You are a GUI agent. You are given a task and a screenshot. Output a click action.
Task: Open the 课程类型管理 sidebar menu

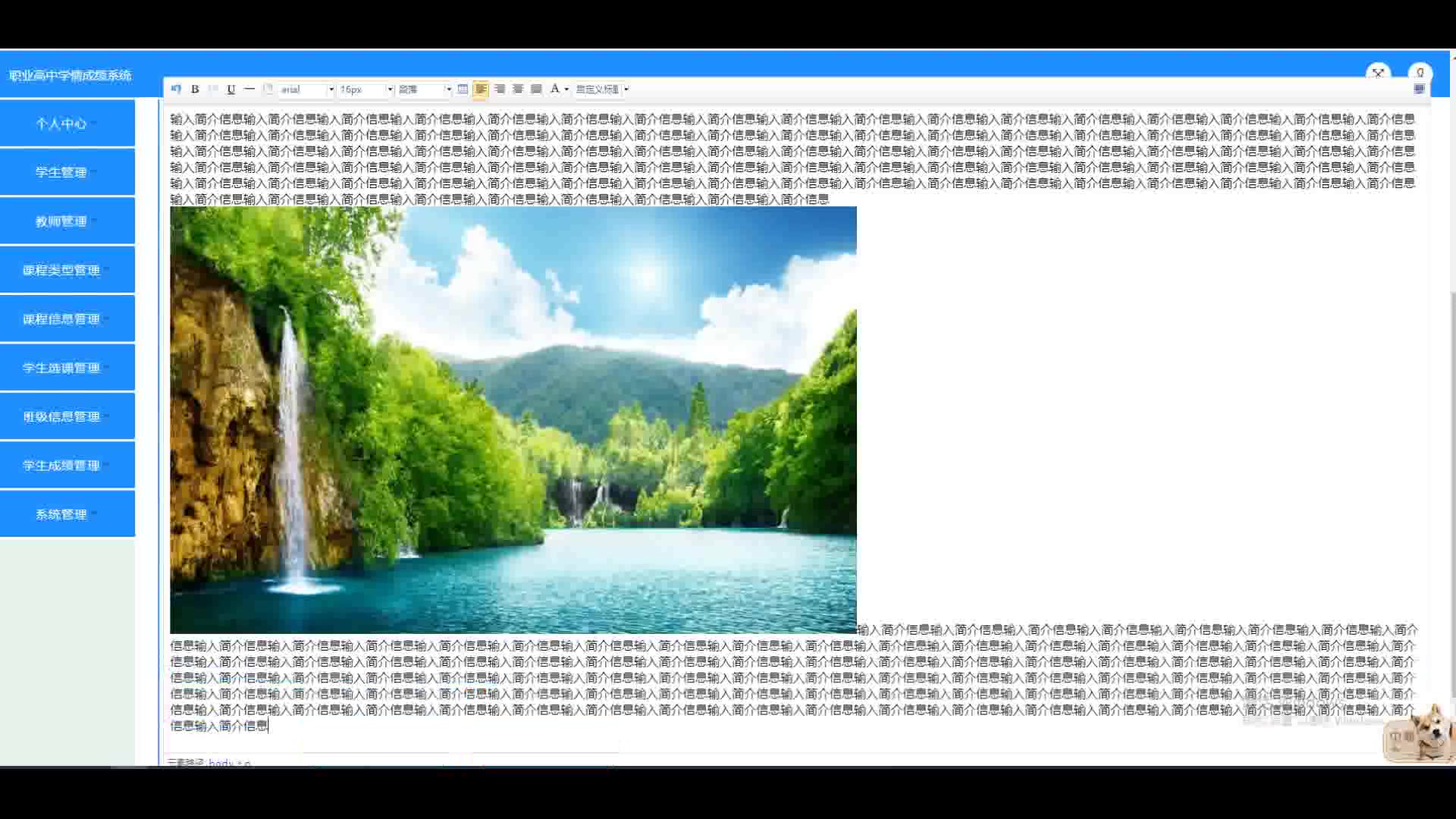(x=67, y=269)
